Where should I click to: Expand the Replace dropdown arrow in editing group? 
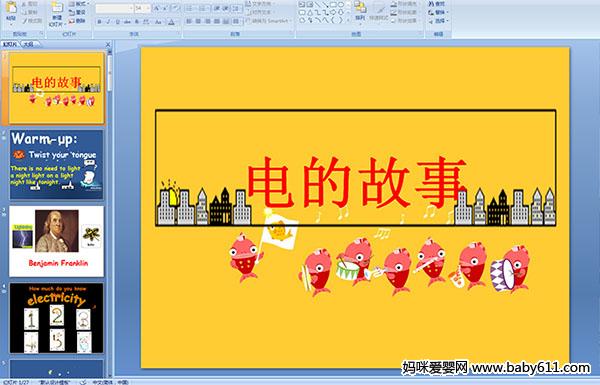[x=447, y=13]
